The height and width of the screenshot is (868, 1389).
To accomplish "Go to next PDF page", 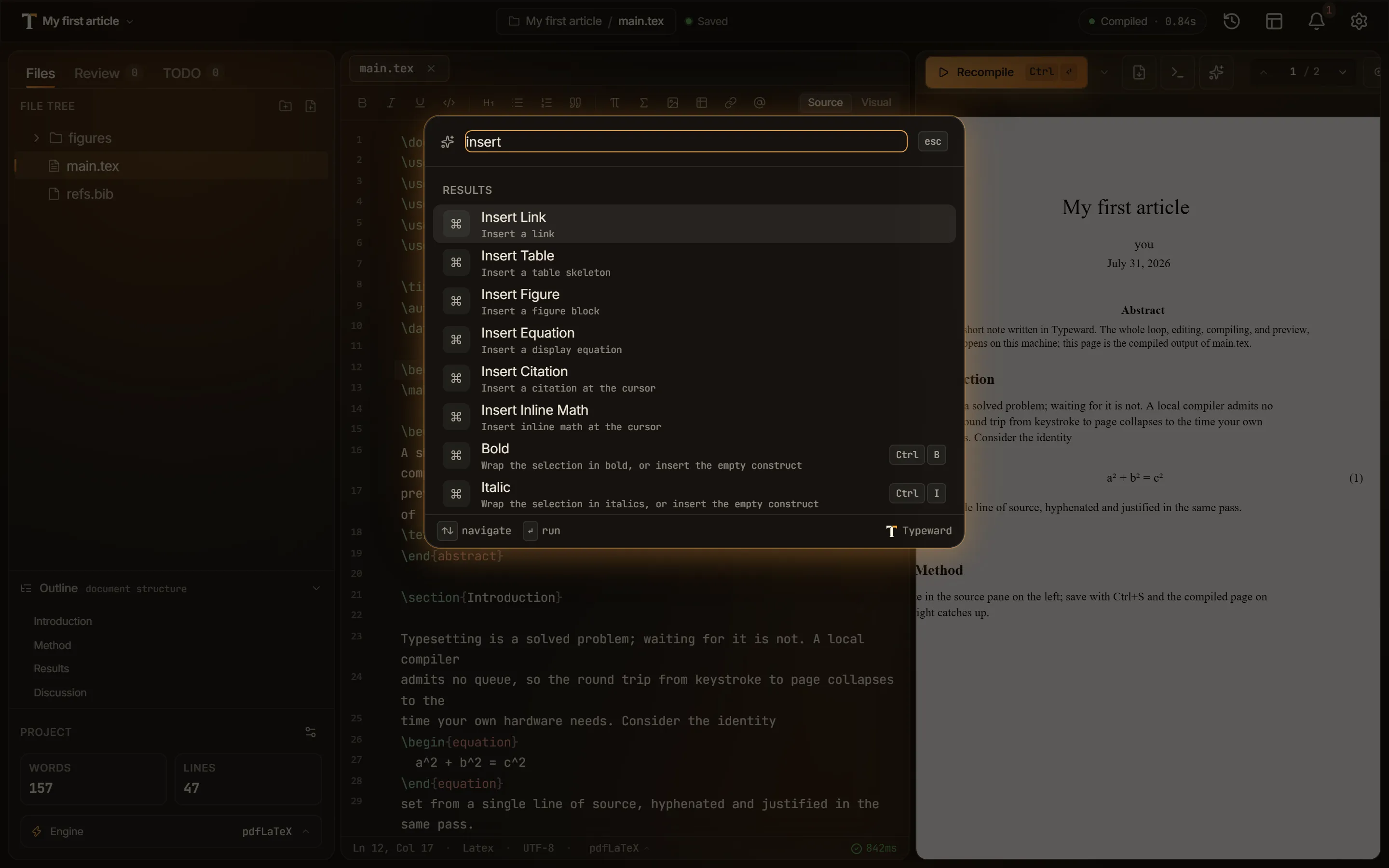I will [1343, 72].
